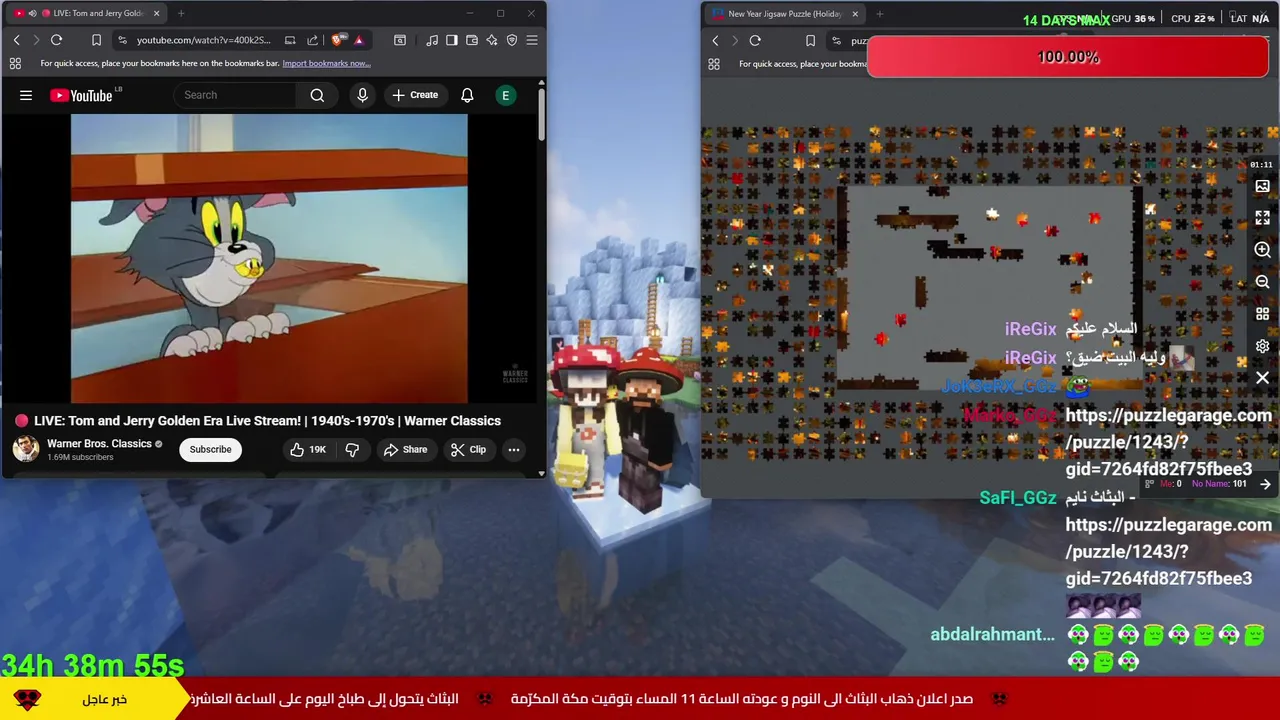Arrange puzzle pieces with grid icon
Image resolution: width=1280 pixels, height=720 pixels.
pyautogui.click(x=1262, y=314)
